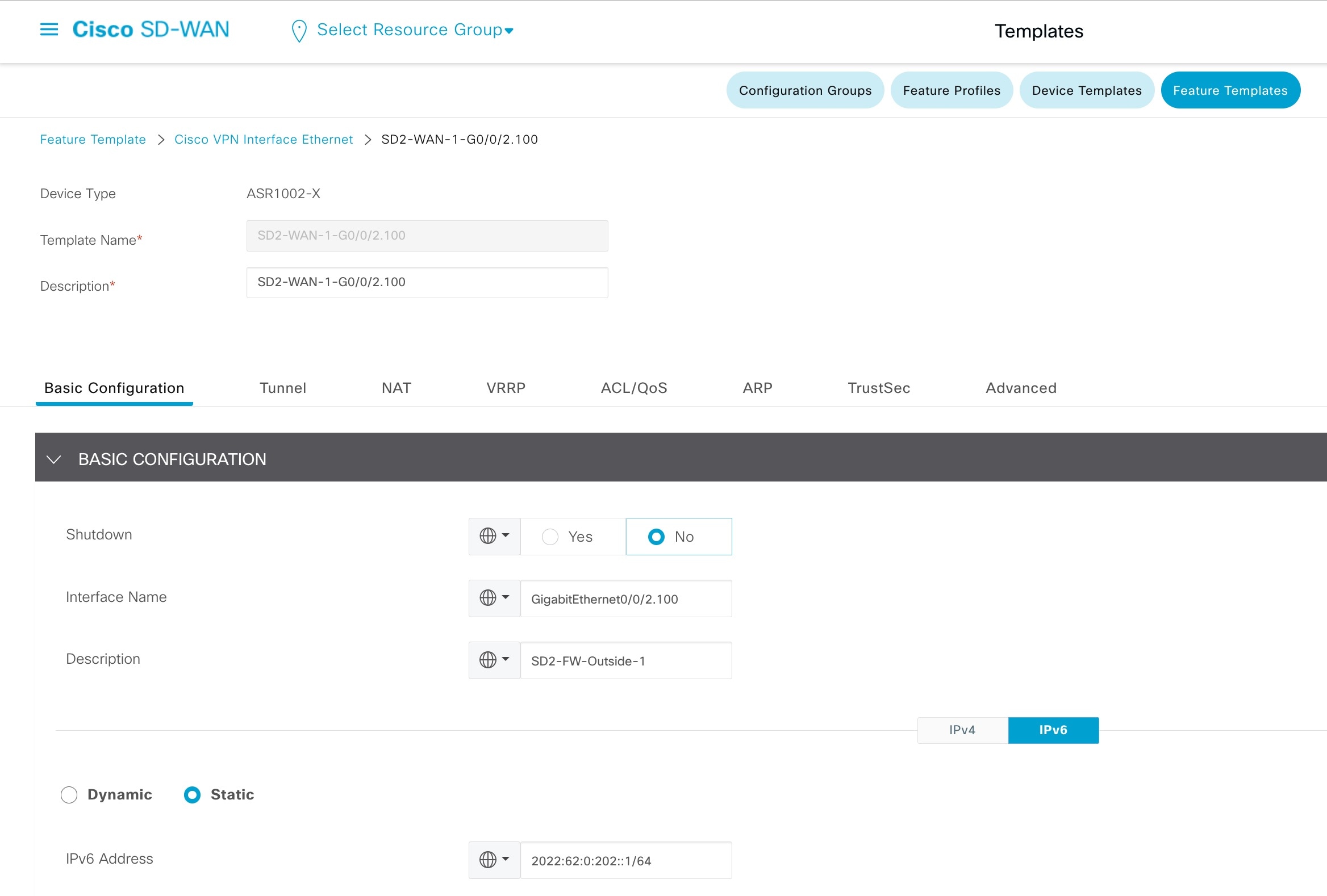
Task: Go to TrustSec tab
Action: pos(879,388)
